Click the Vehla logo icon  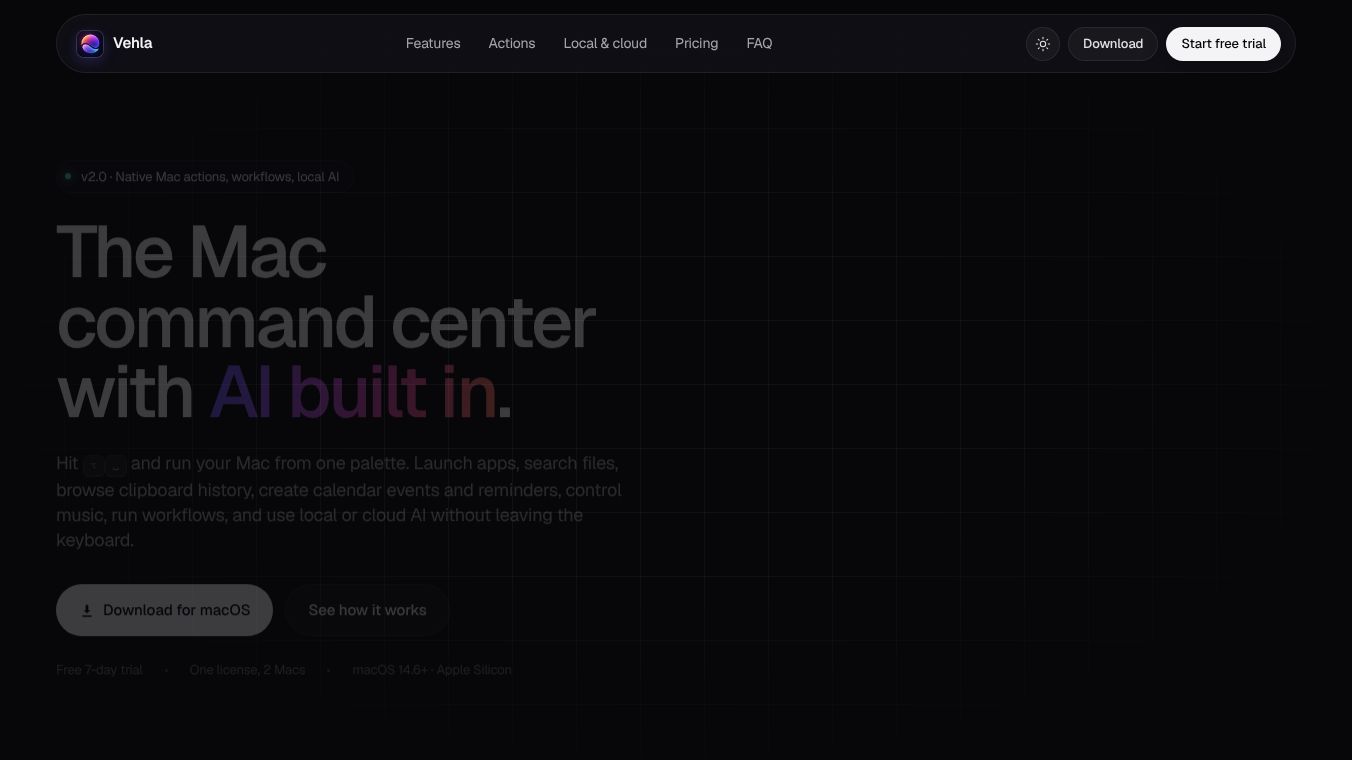[90, 44]
